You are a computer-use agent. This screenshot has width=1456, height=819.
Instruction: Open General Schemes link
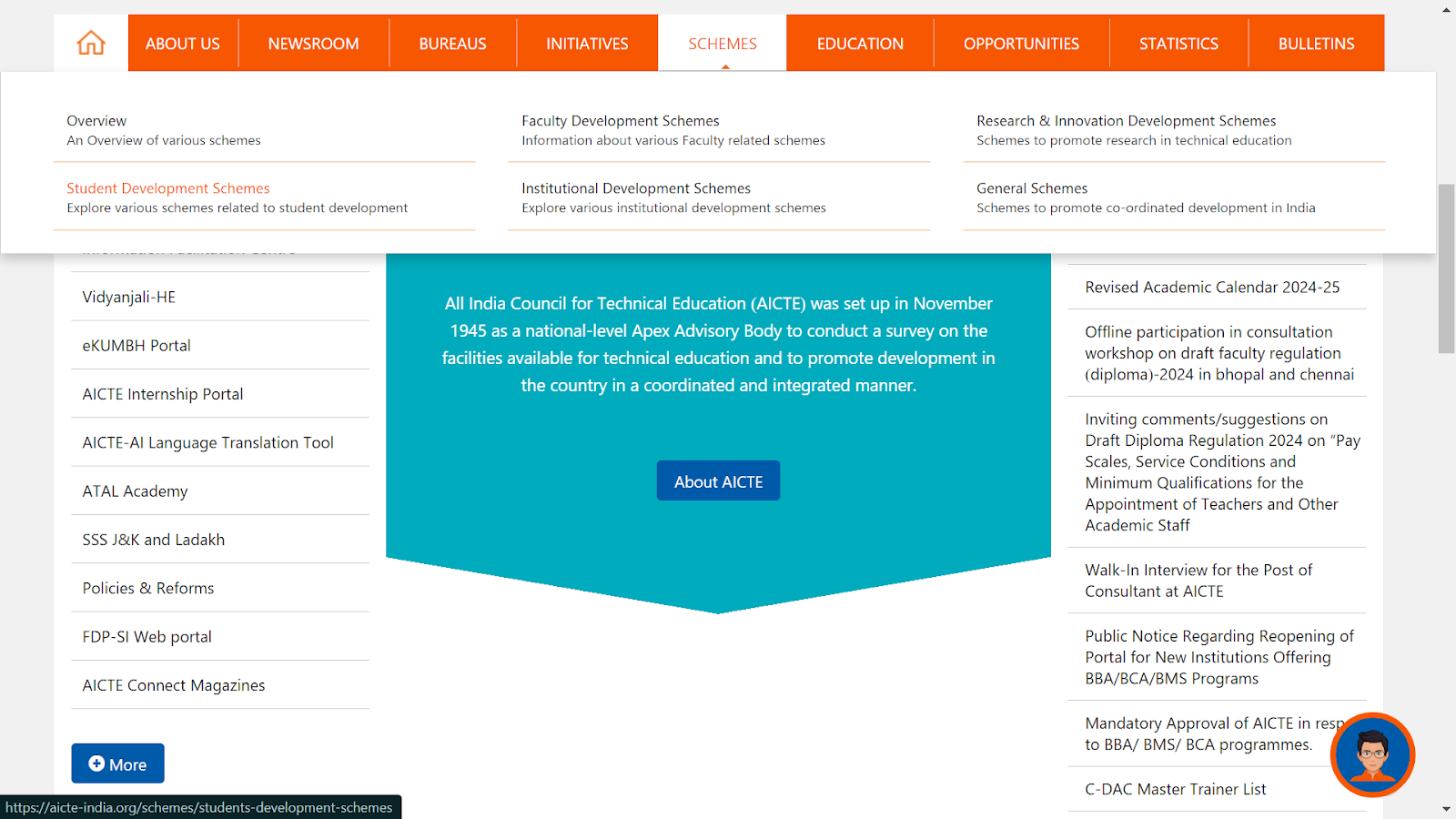[1032, 188]
